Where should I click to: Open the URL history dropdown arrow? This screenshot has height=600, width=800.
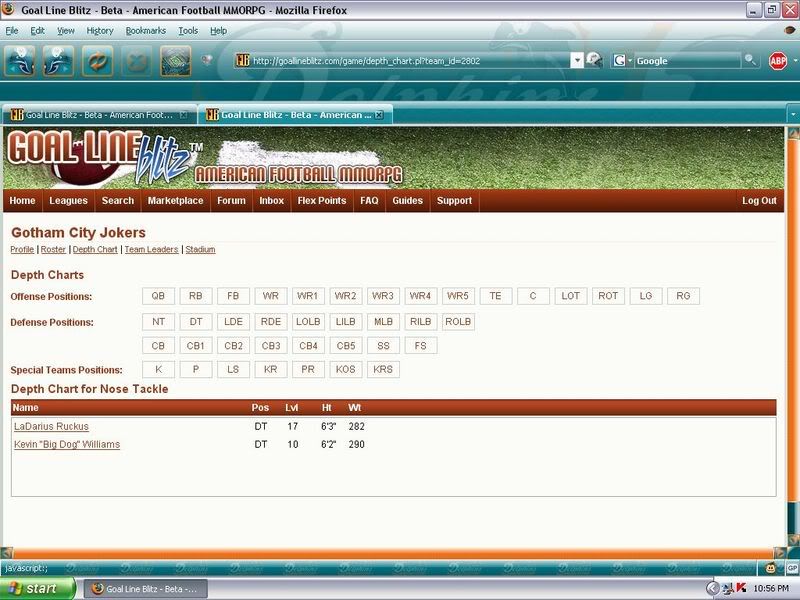[x=577, y=61]
